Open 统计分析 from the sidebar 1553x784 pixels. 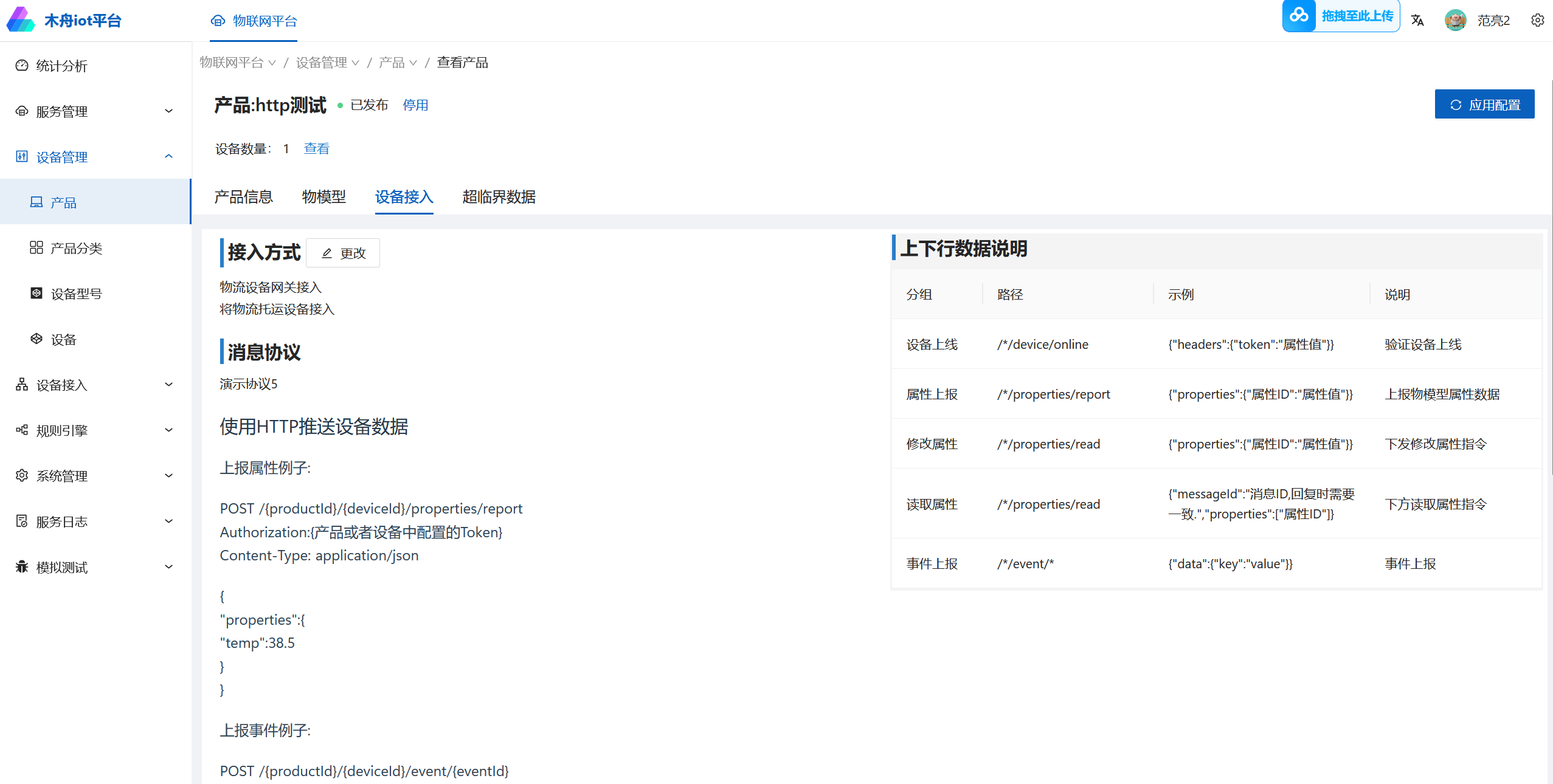click(61, 66)
